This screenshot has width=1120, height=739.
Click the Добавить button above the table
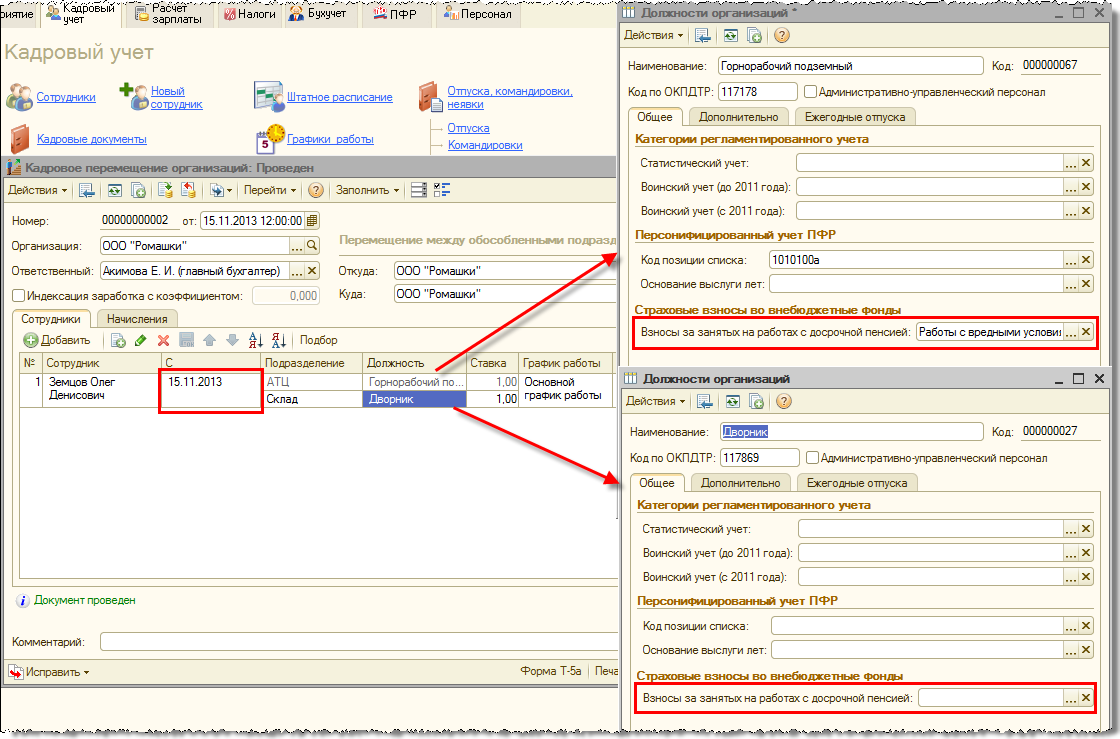coord(57,341)
